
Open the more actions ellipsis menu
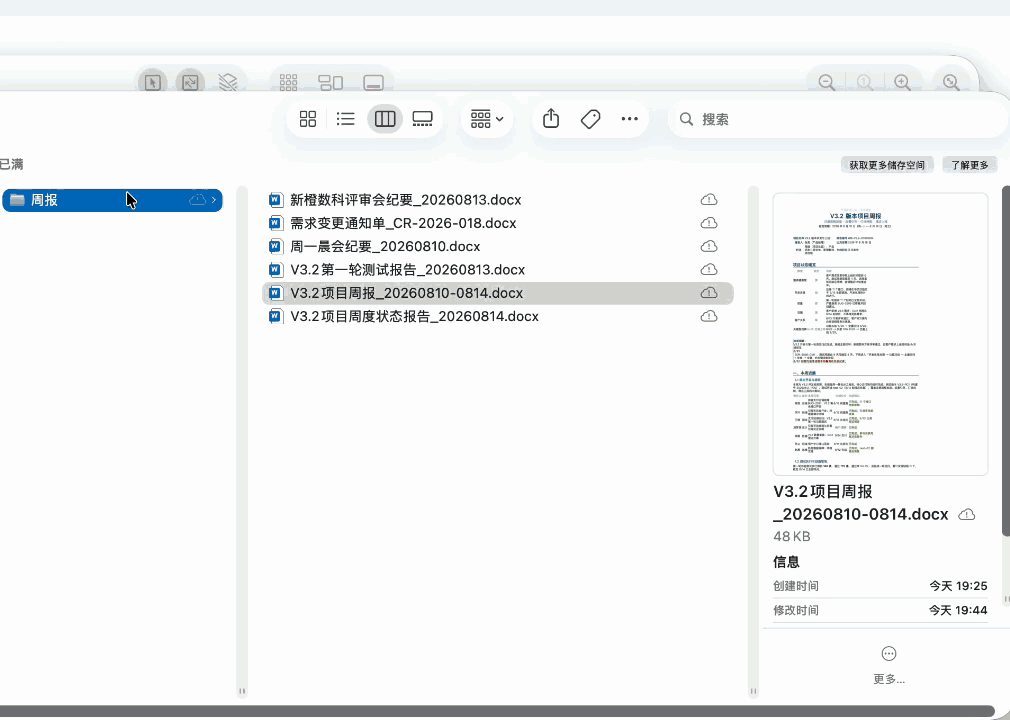[x=629, y=119]
